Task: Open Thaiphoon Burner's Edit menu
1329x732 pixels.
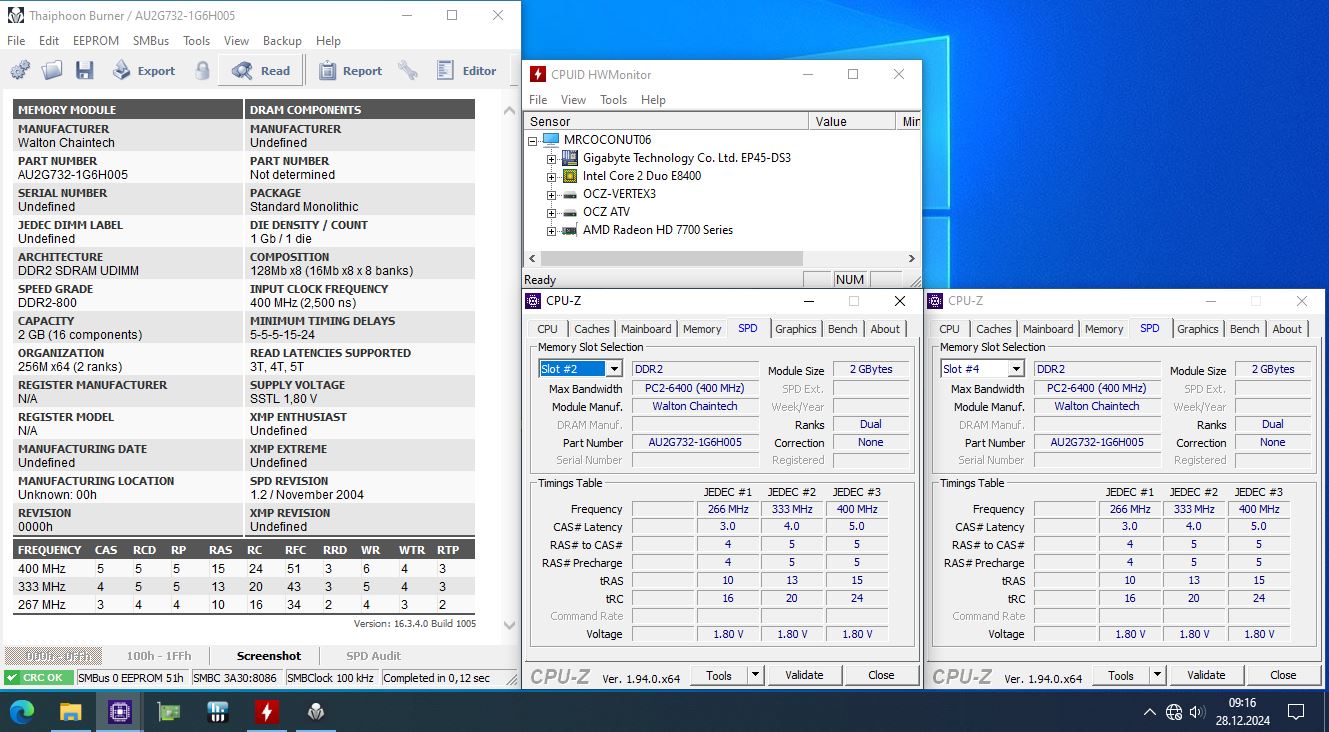Action: 49,41
